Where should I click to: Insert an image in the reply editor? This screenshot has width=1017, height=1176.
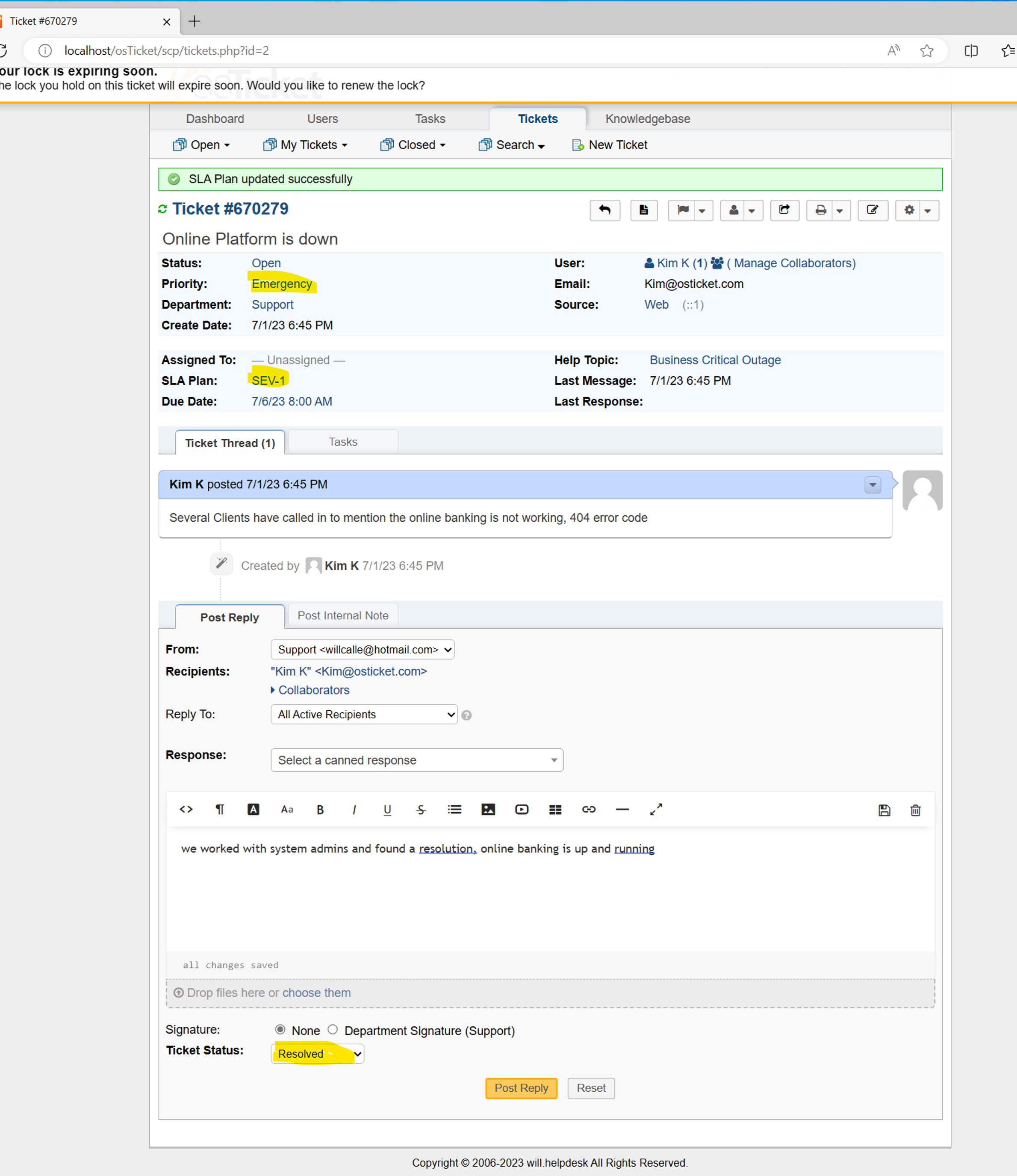[x=488, y=810]
